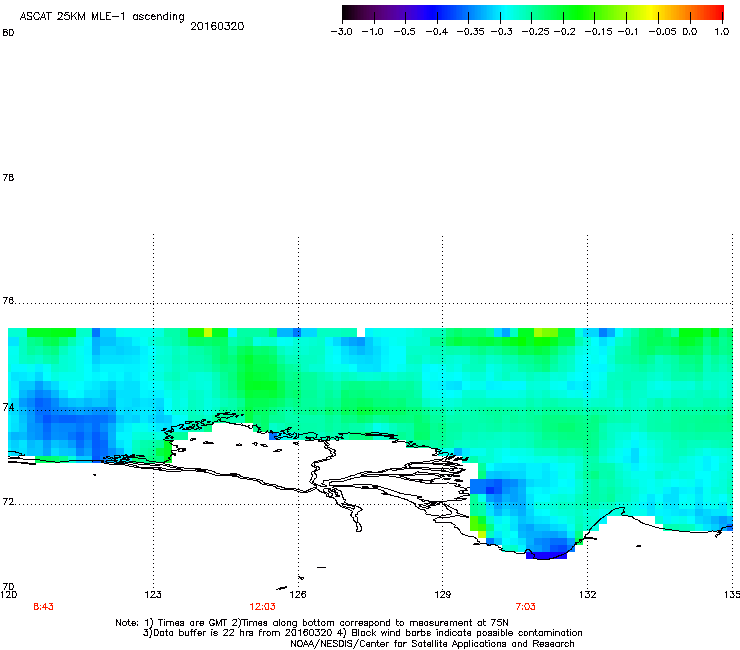Click the longitude label 129

pos(443,594)
